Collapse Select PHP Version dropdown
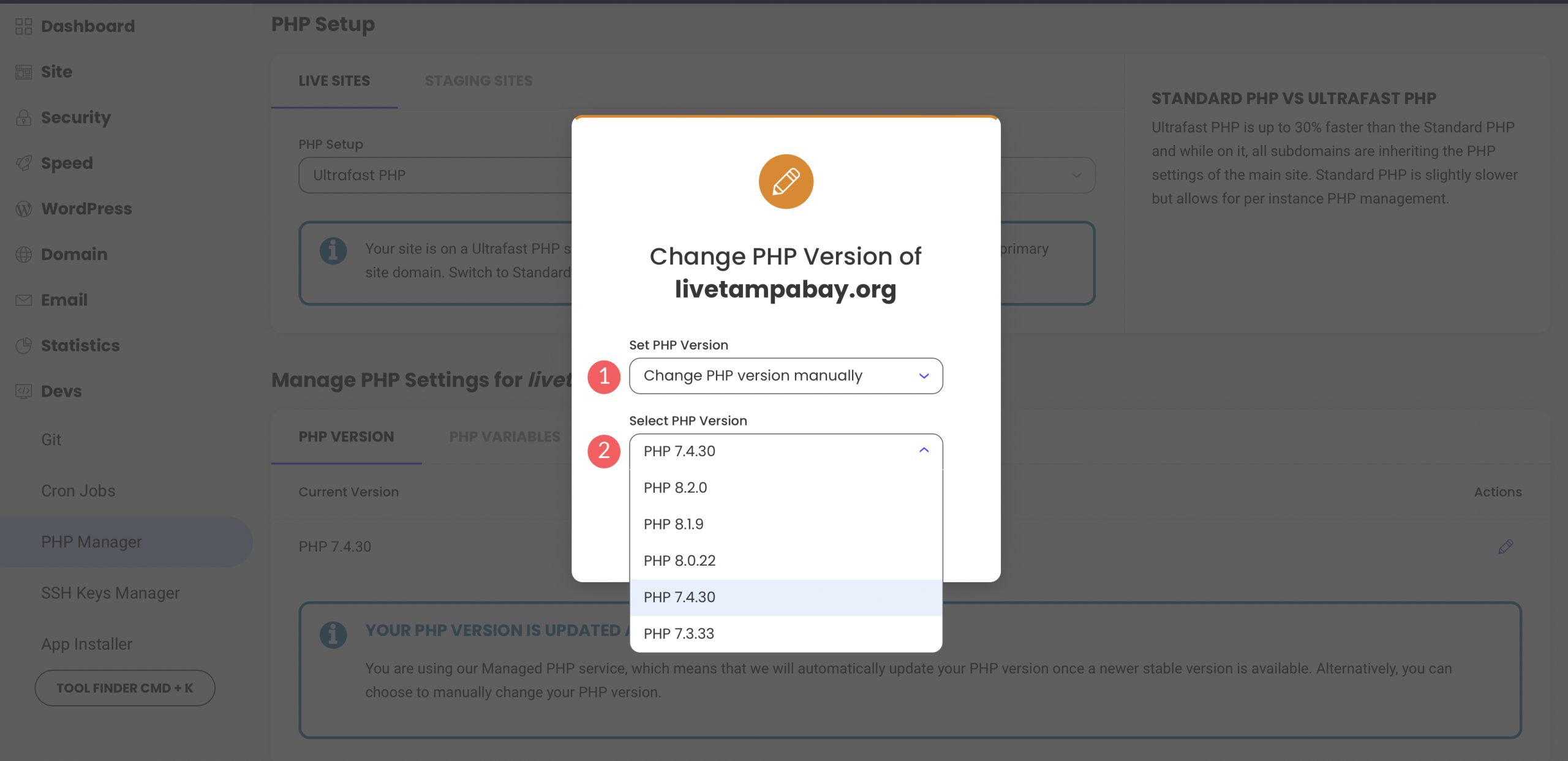The width and height of the screenshot is (1568, 761). 921,450
